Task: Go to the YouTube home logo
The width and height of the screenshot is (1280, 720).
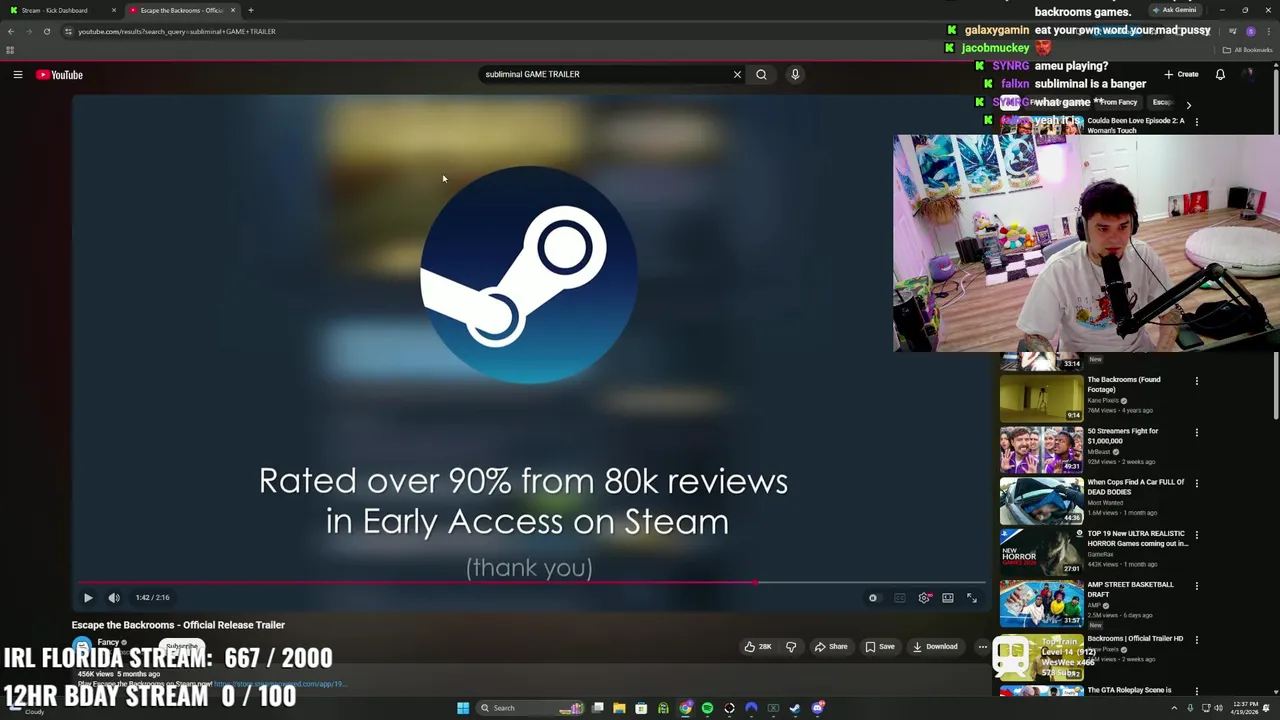Action: (60, 75)
